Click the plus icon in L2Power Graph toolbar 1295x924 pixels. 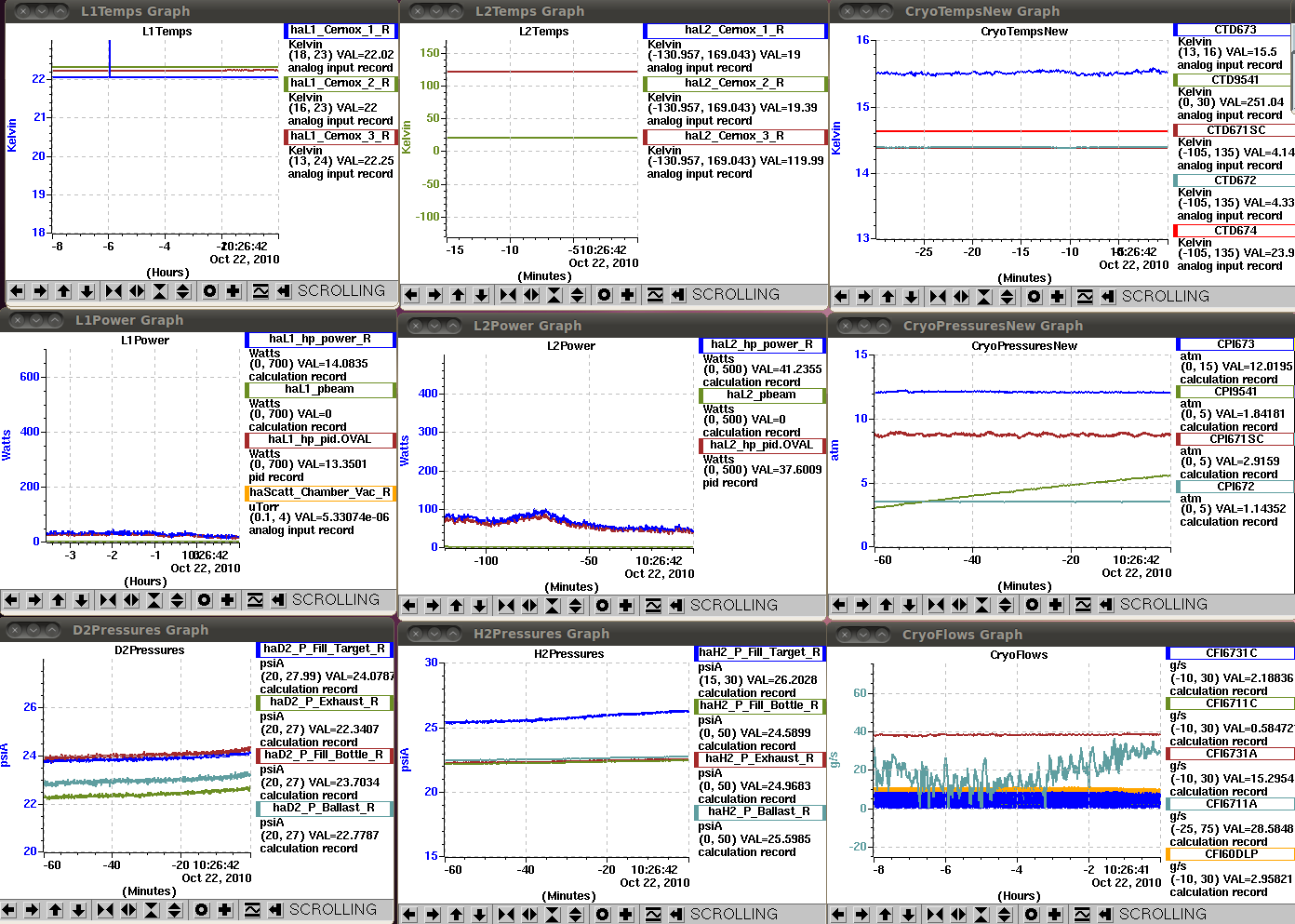pyautogui.click(x=626, y=606)
